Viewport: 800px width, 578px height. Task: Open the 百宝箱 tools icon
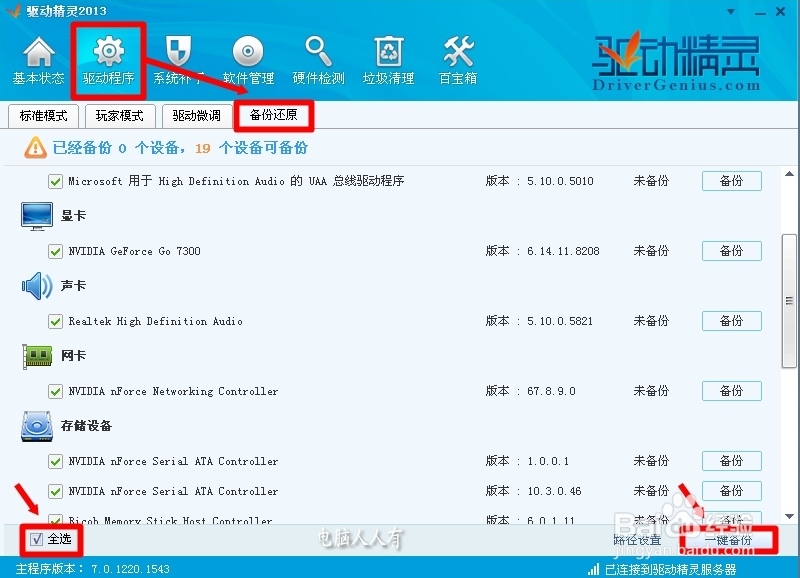coord(458,52)
